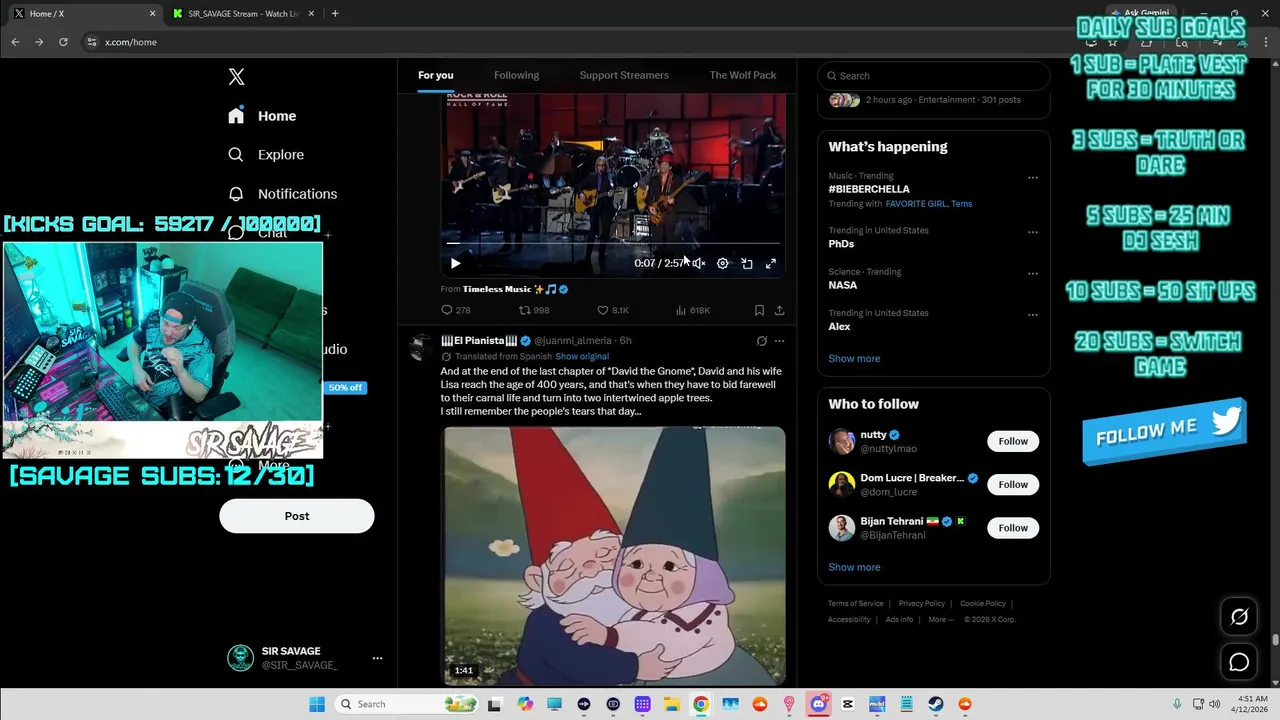
Task: Switch to the Following tab
Action: pos(516,75)
